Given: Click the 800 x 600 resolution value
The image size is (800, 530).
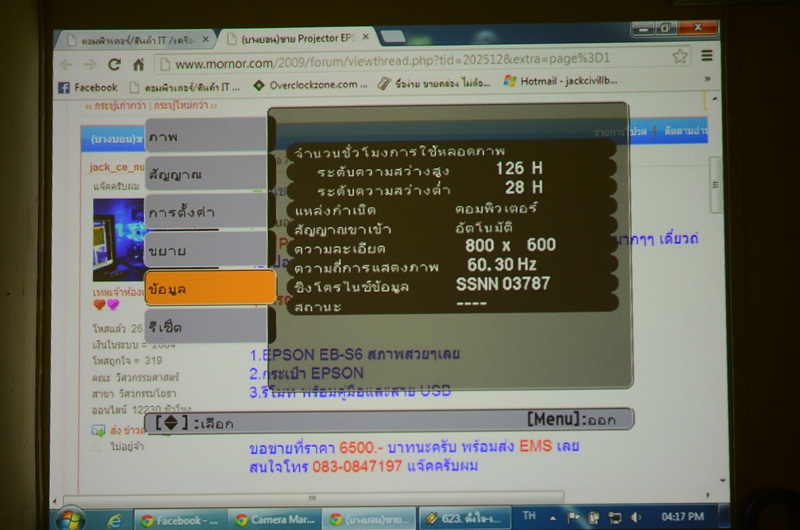Looking at the screenshot, I should [510, 245].
